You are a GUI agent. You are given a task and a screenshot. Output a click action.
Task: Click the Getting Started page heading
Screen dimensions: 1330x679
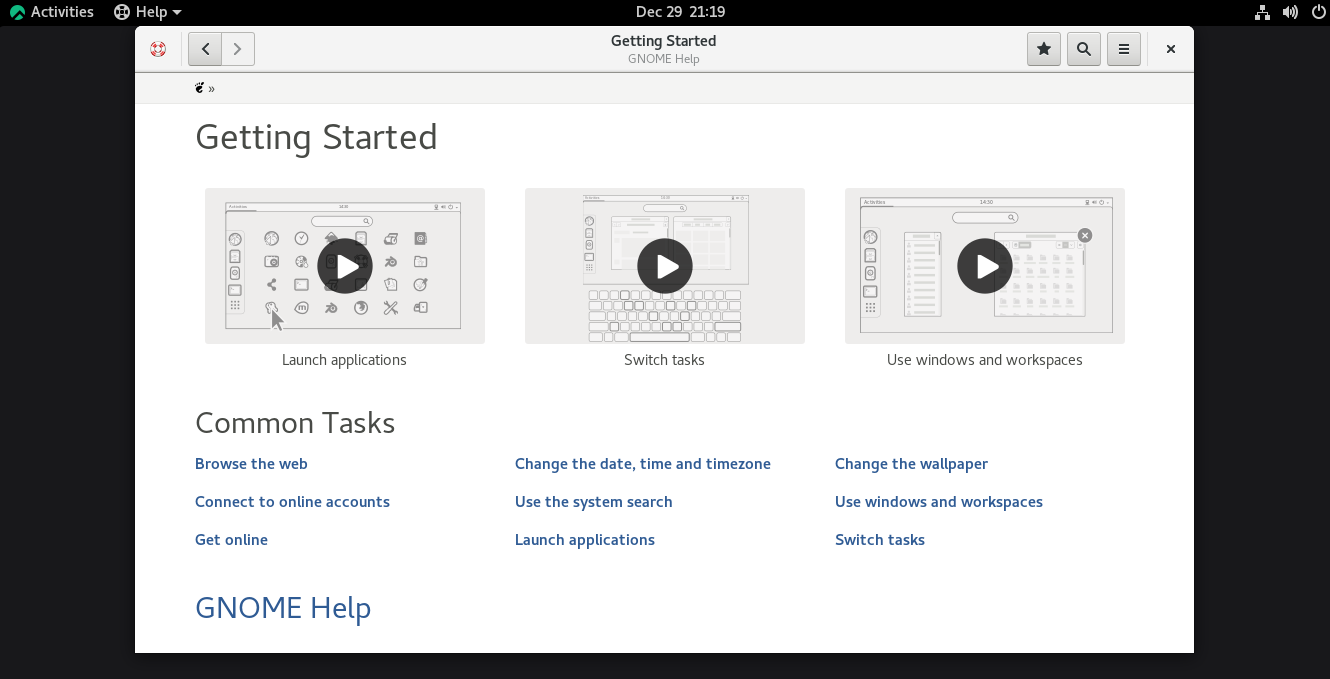pos(316,137)
